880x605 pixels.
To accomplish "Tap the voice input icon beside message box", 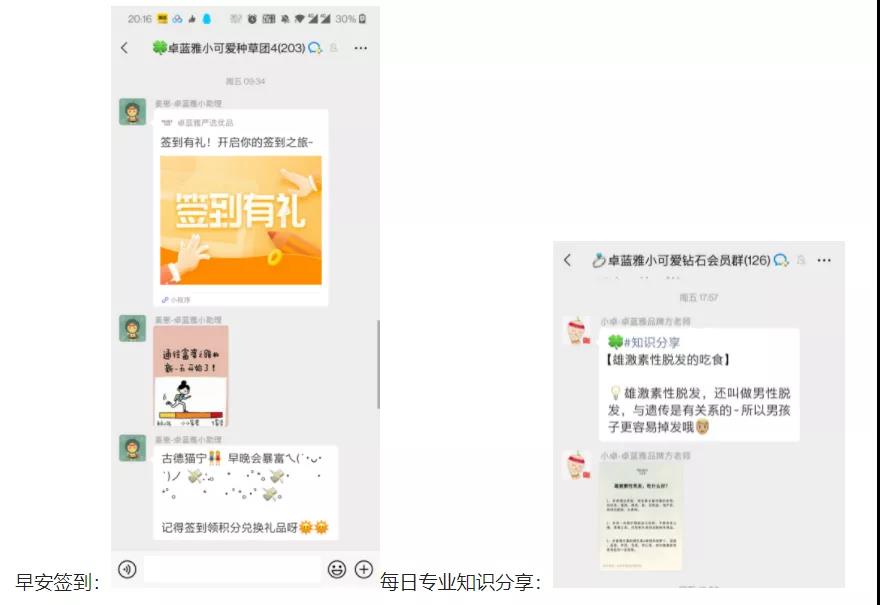I will coord(127,569).
